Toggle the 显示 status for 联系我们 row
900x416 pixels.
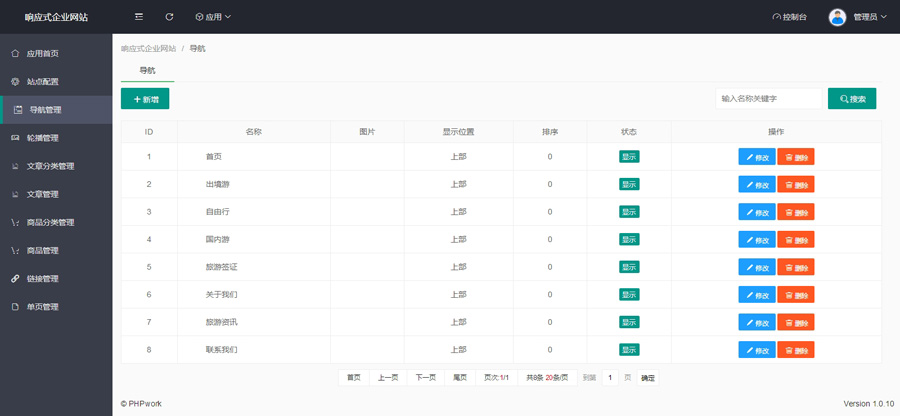pos(629,349)
